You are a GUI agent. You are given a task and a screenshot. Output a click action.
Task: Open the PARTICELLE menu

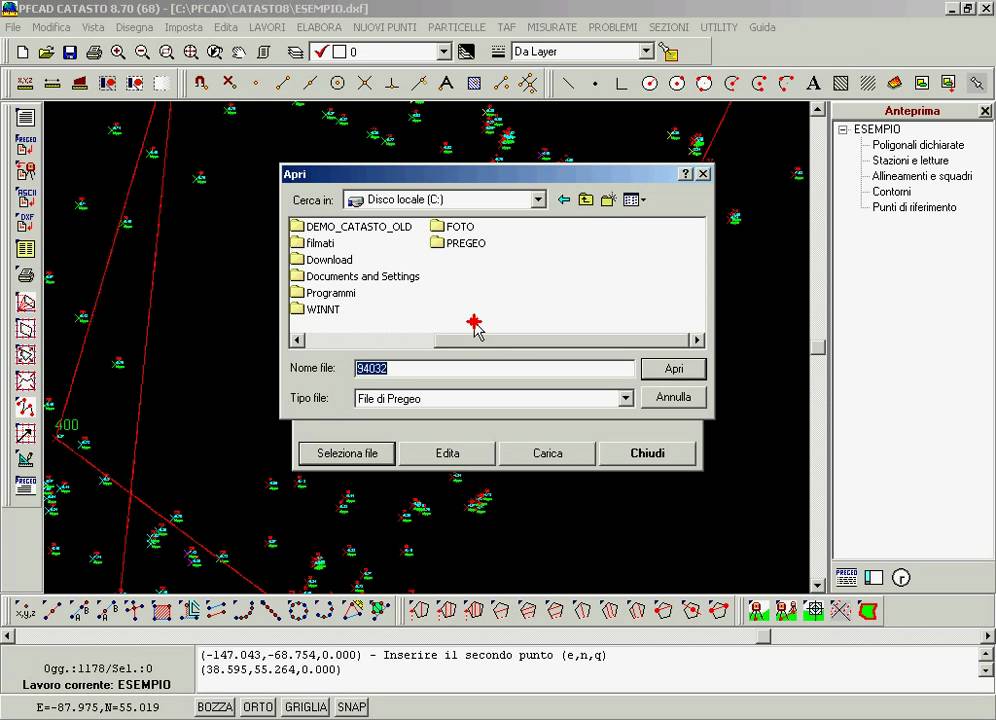457,27
